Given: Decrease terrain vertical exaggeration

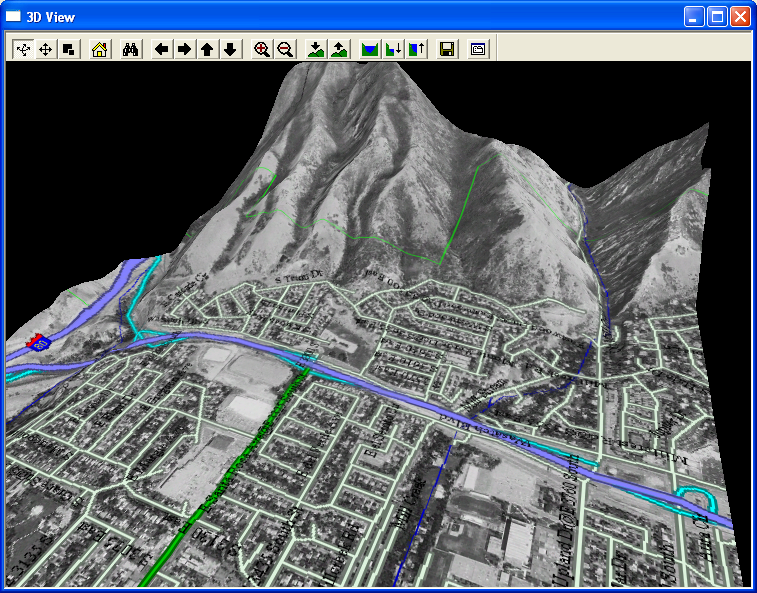Looking at the screenshot, I should click(x=316, y=49).
